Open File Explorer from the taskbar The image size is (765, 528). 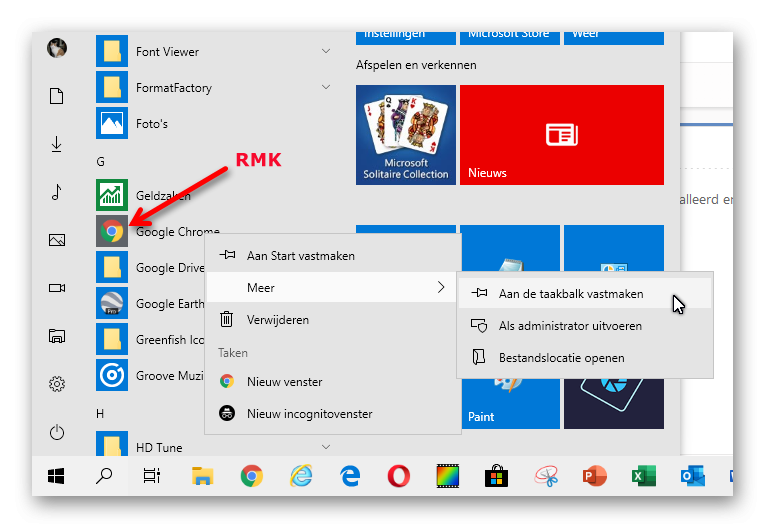pyautogui.click(x=202, y=476)
